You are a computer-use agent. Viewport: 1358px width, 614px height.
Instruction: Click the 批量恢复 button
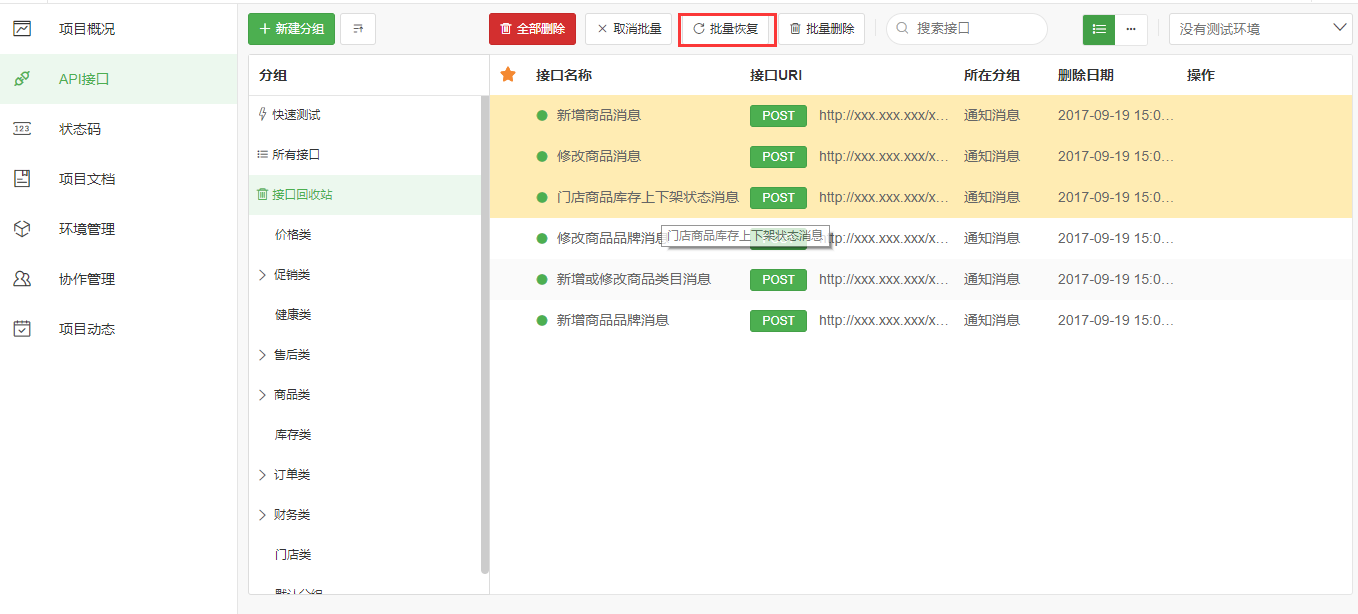727,29
